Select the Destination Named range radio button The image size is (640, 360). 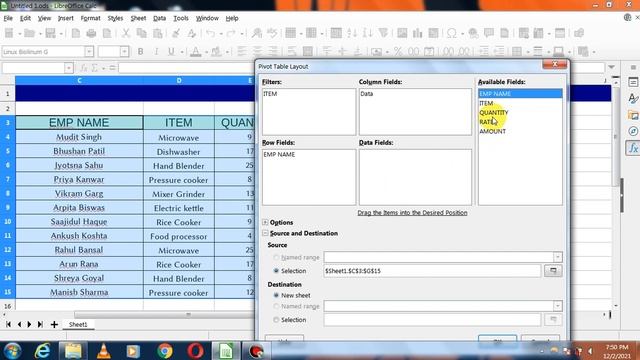(x=276, y=306)
